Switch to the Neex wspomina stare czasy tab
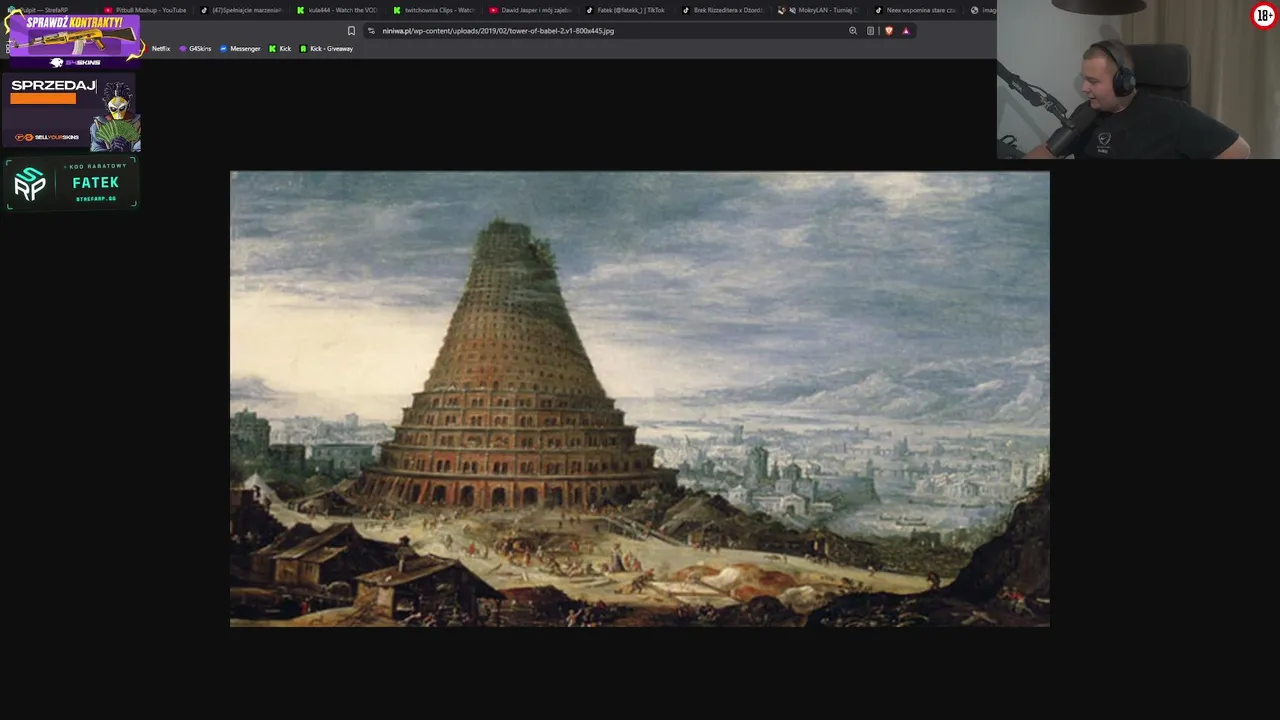Image resolution: width=1280 pixels, height=720 pixels. (915, 10)
